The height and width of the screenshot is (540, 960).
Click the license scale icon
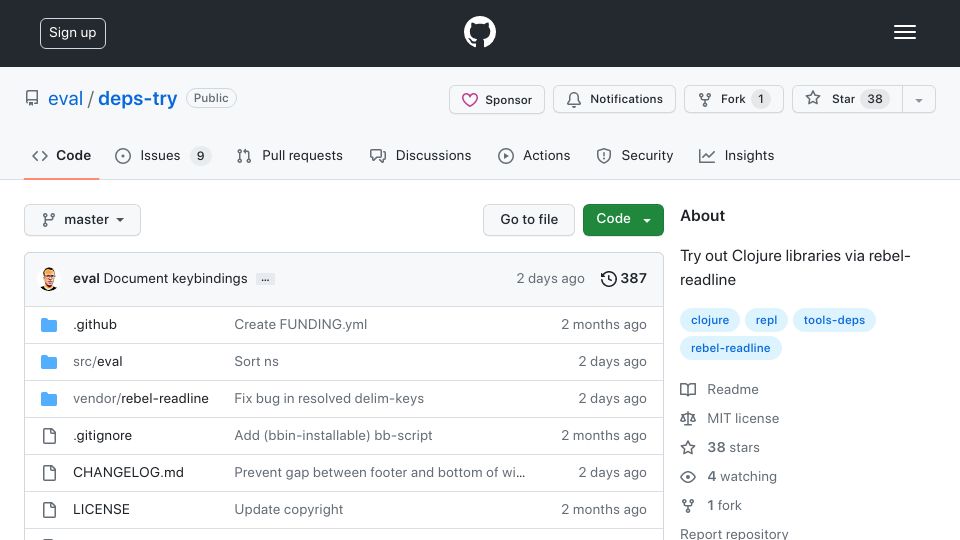point(688,419)
